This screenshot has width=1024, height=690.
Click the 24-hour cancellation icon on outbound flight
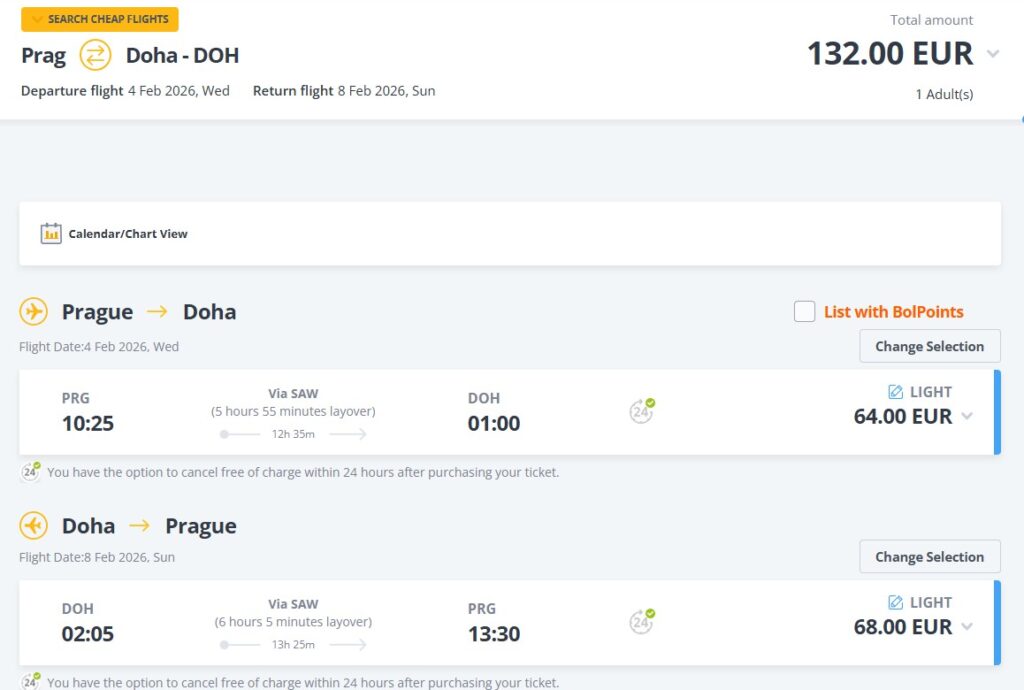click(x=641, y=411)
